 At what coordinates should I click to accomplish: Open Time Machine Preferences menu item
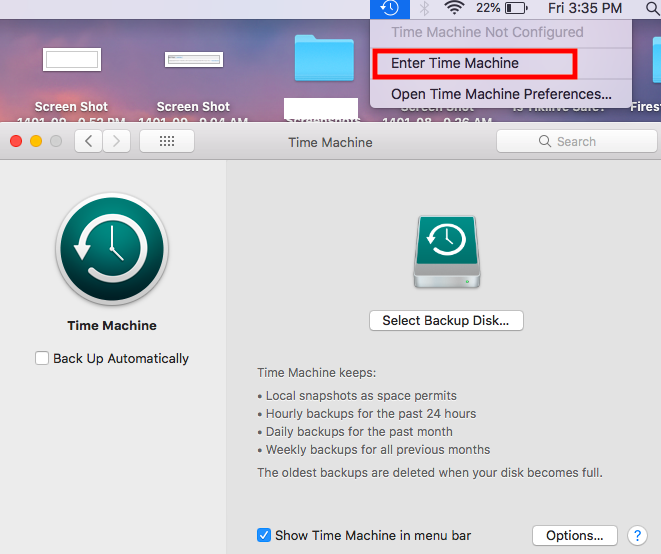(x=501, y=94)
